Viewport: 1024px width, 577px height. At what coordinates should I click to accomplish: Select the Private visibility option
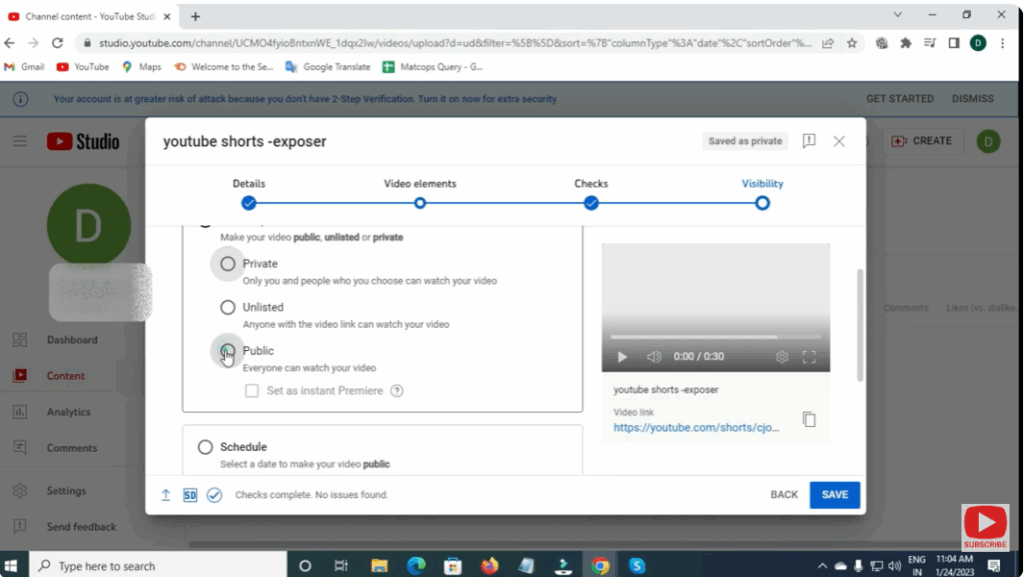click(227, 263)
